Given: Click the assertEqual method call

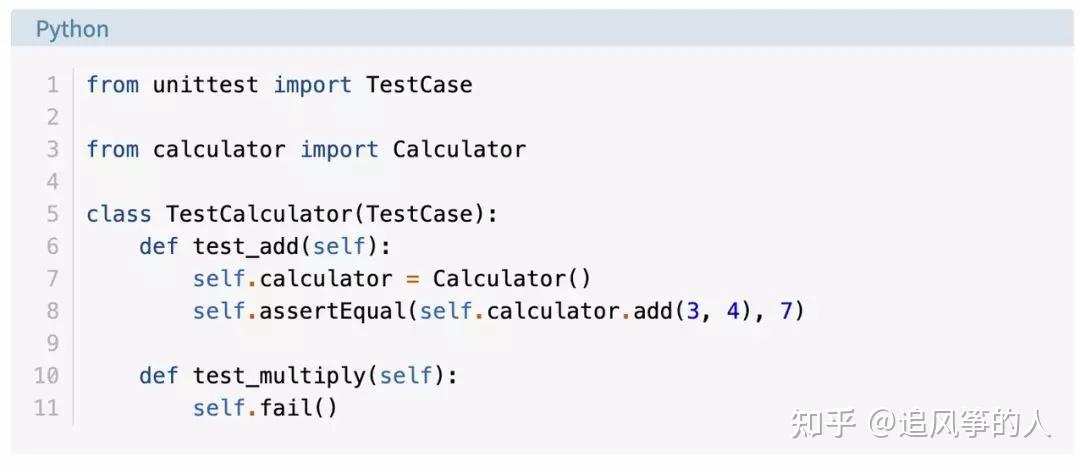Looking at the screenshot, I should (332, 311).
